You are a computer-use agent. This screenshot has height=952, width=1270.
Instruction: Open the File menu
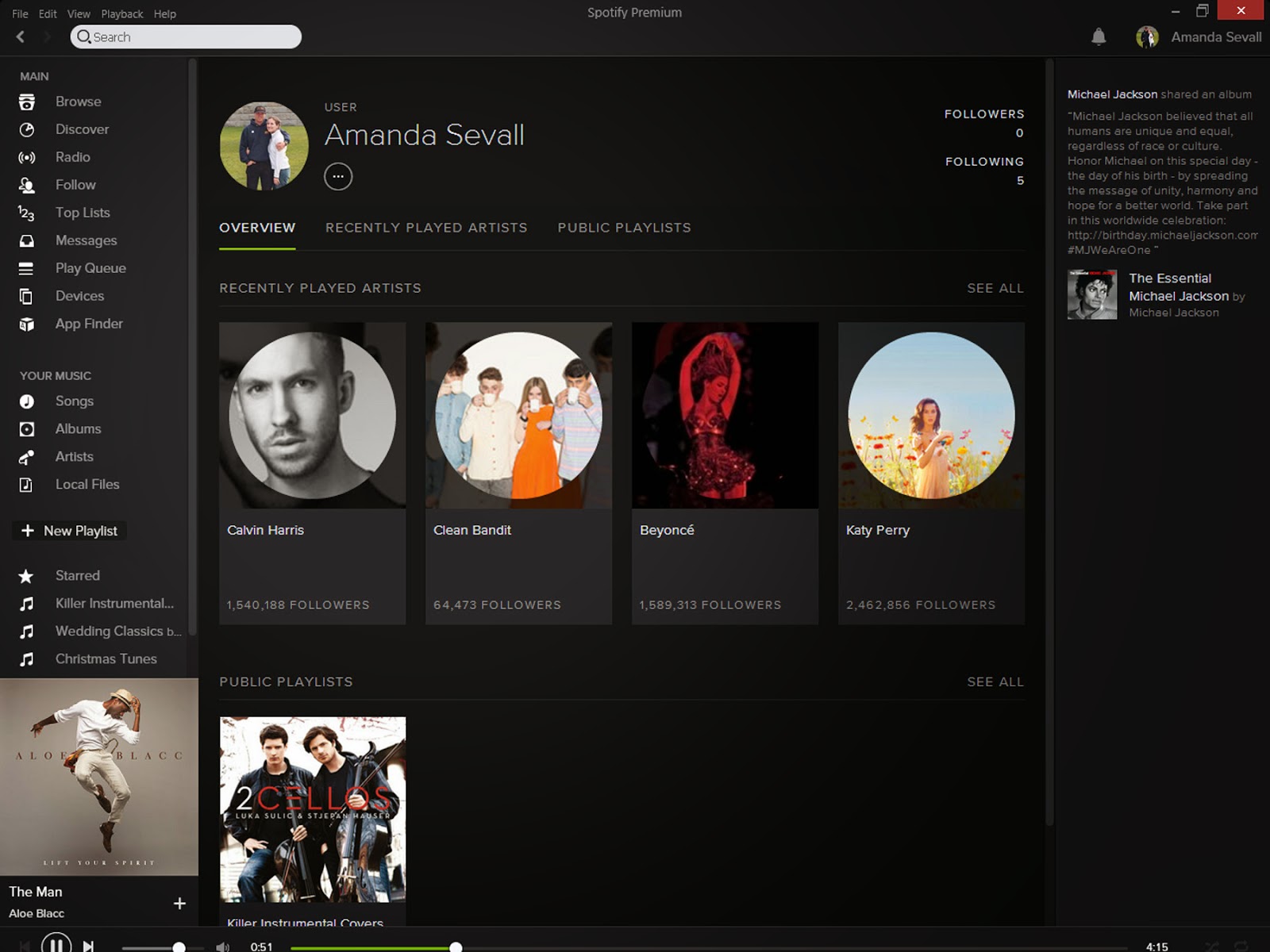(x=20, y=13)
